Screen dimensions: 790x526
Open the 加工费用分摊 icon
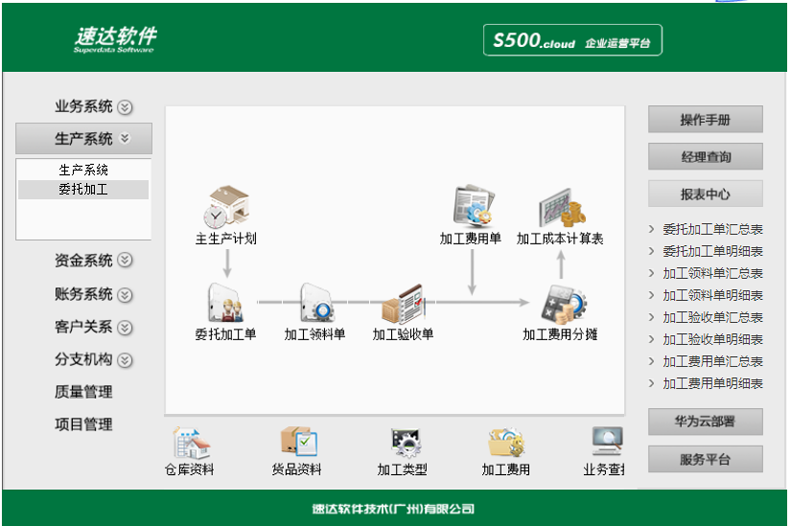564,304
